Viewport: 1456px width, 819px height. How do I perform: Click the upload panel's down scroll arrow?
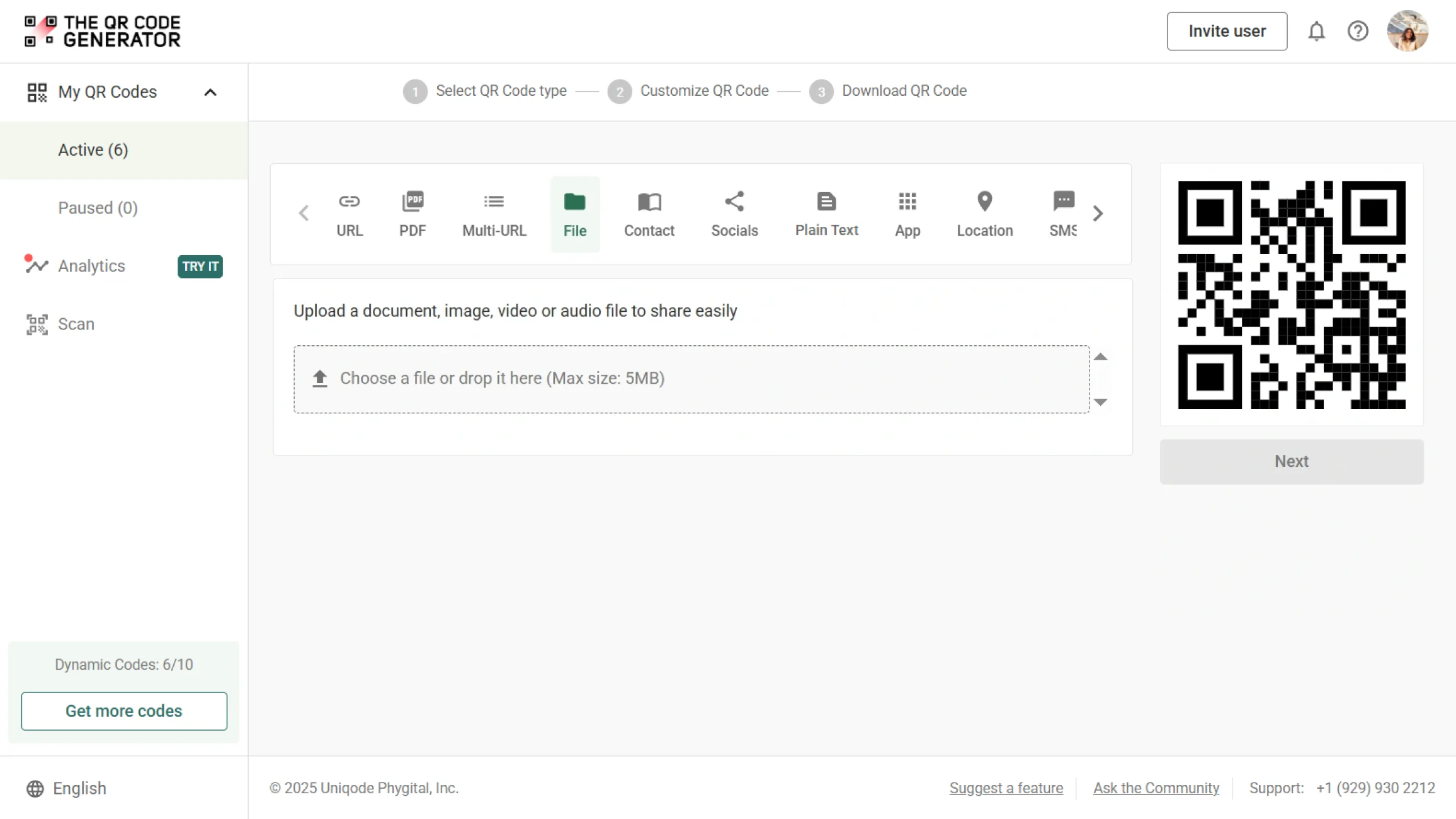coord(1100,402)
